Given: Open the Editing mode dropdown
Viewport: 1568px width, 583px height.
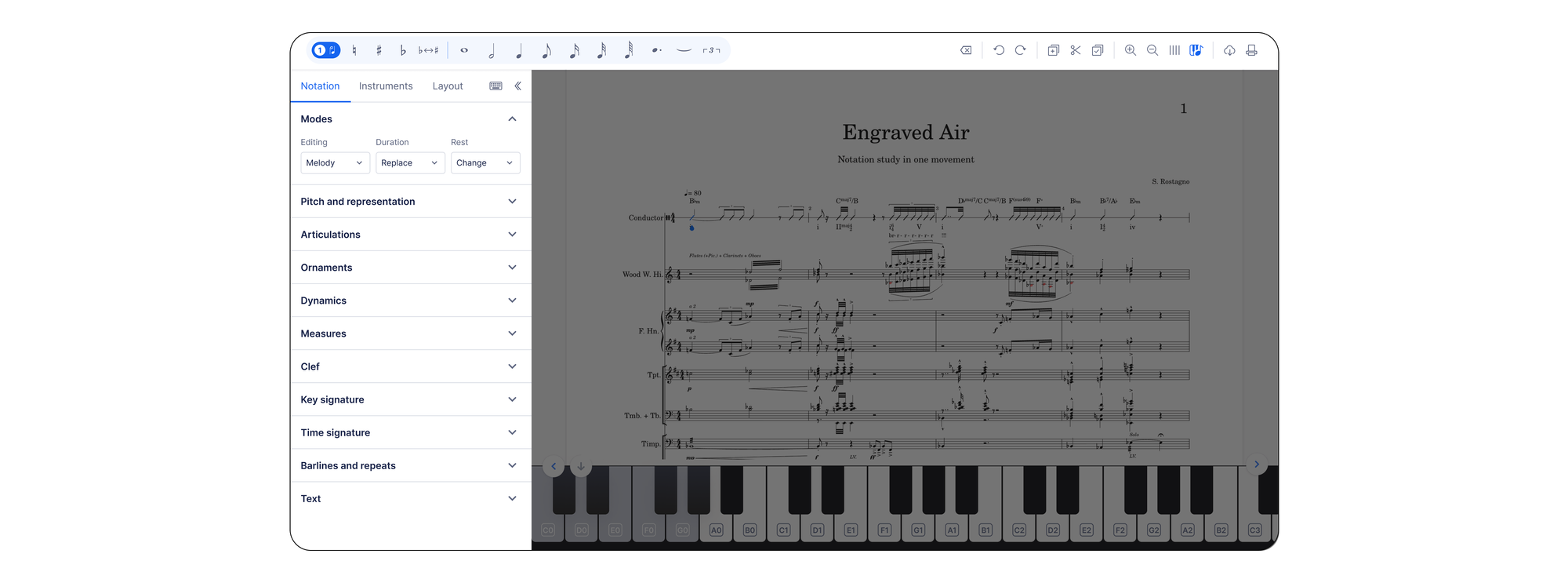Looking at the screenshot, I should click(335, 163).
